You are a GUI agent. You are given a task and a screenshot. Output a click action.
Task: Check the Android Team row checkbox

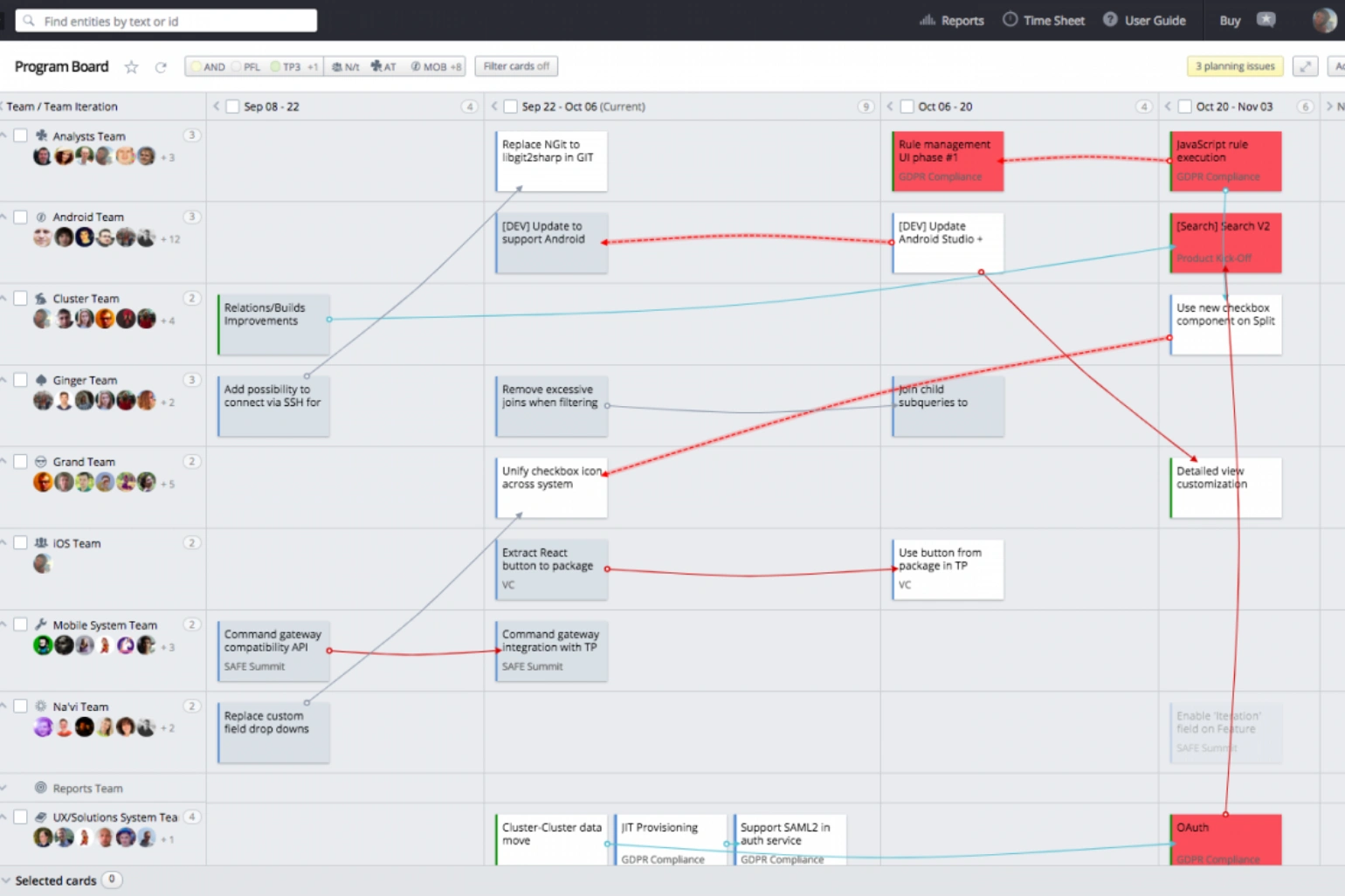tap(20, 217)
